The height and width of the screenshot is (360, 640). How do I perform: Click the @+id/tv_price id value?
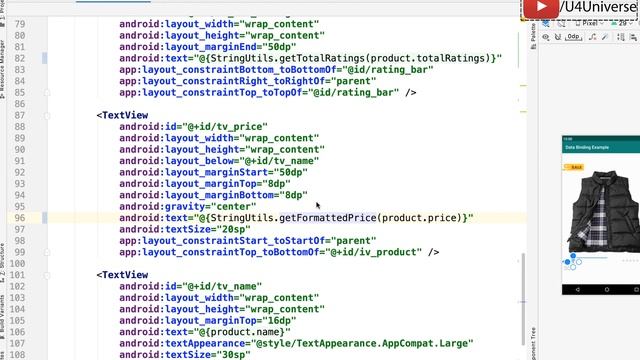[225, 127]
